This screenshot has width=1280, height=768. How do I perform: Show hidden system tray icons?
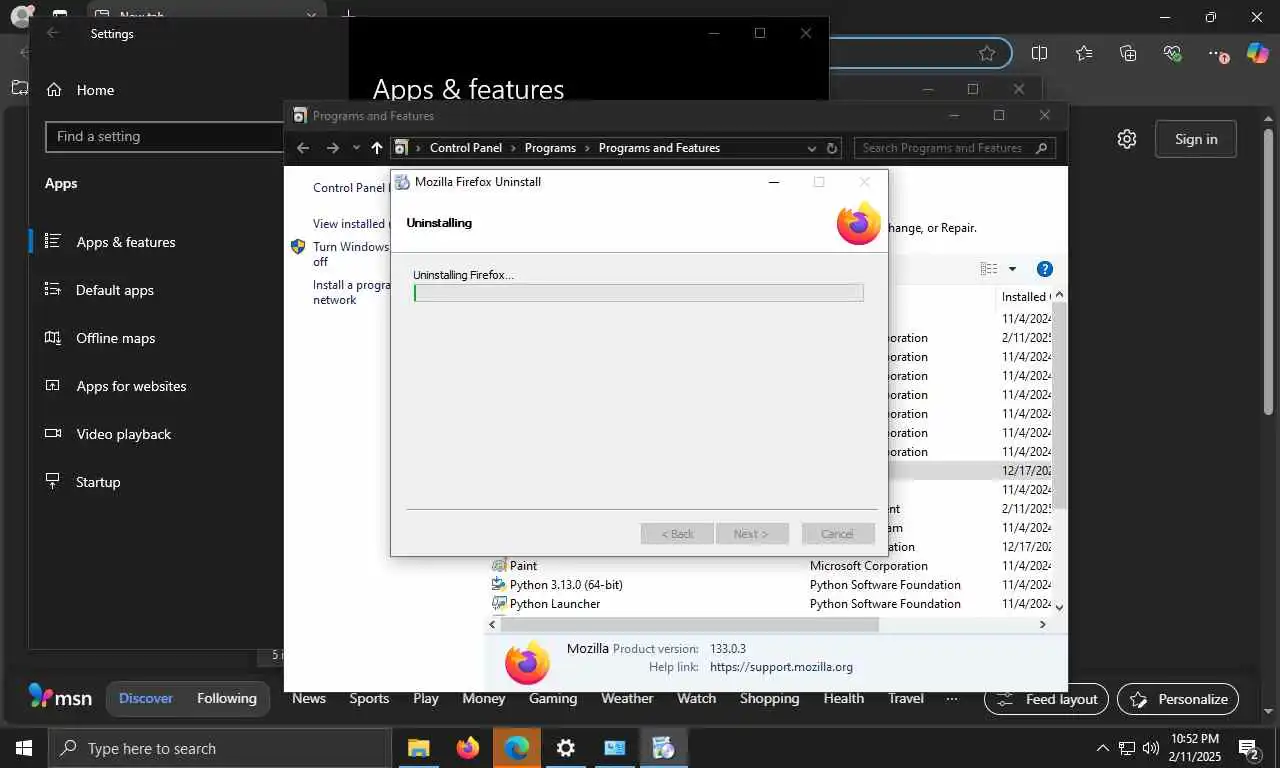tap(1103, 748)
